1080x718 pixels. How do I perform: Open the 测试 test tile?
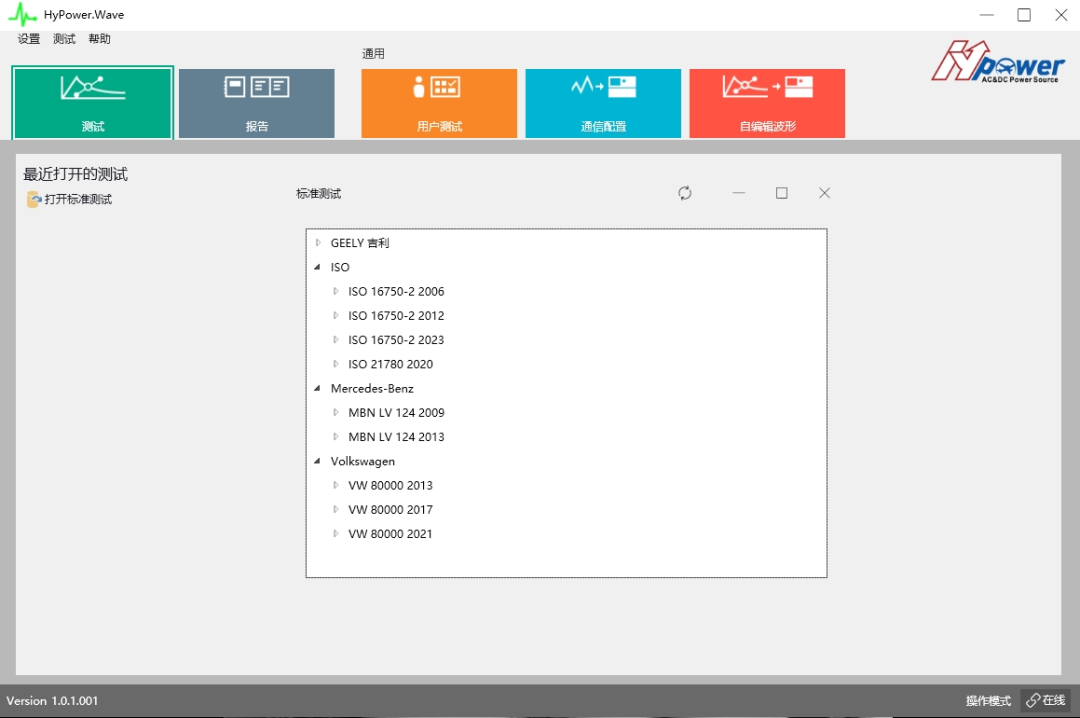92,103
